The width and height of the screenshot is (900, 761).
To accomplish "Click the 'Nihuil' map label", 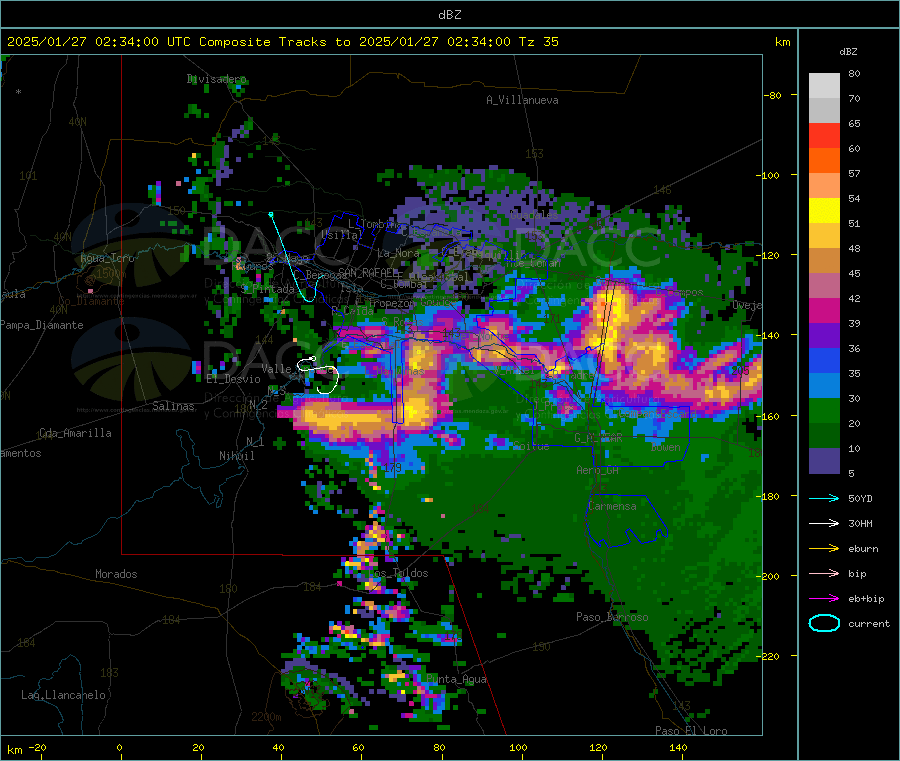I will (x=236, y=456).
